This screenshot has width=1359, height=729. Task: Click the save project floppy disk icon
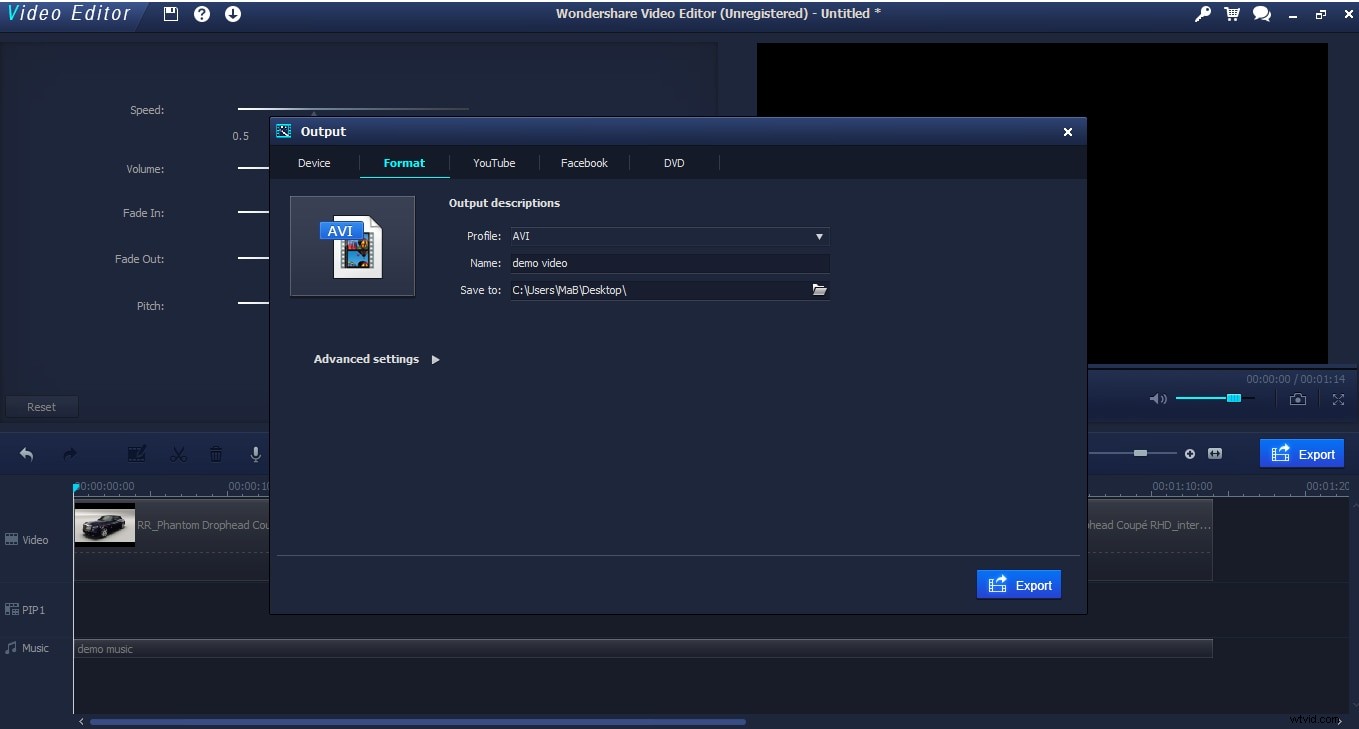(x=171, y=14)
